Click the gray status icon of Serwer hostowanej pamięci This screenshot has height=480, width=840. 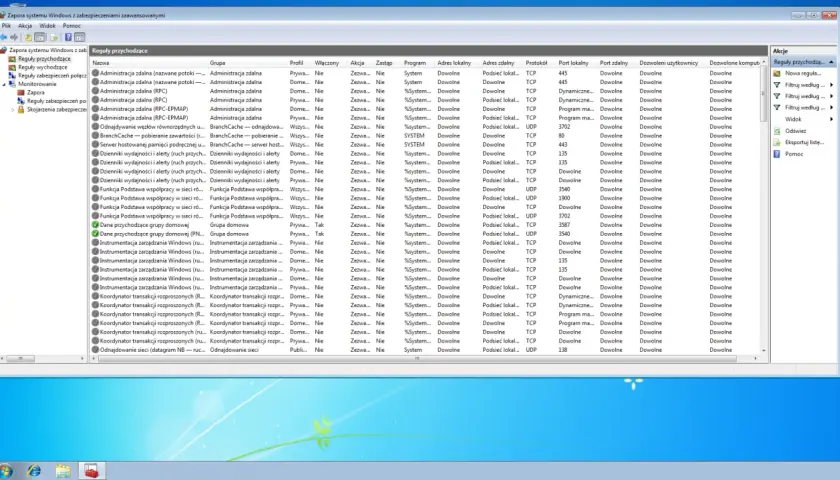[95, 144]
